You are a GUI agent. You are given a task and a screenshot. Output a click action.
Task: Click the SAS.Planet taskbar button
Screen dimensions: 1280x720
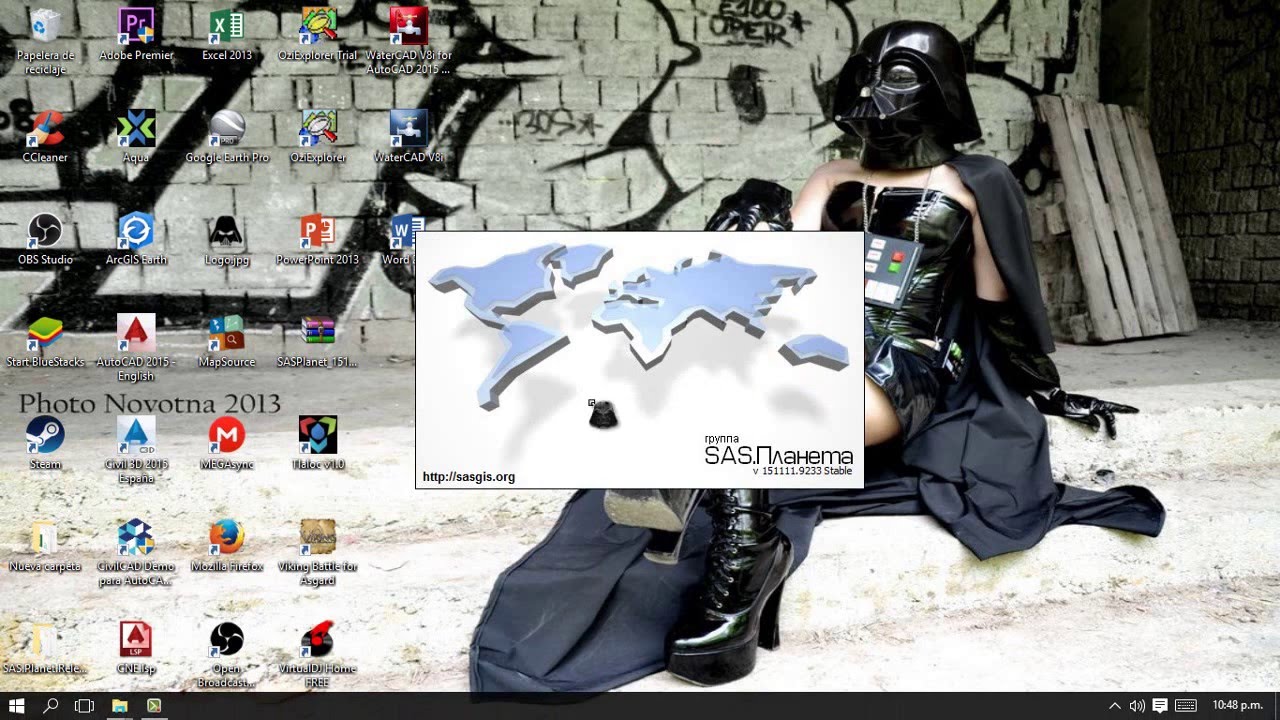154,706
